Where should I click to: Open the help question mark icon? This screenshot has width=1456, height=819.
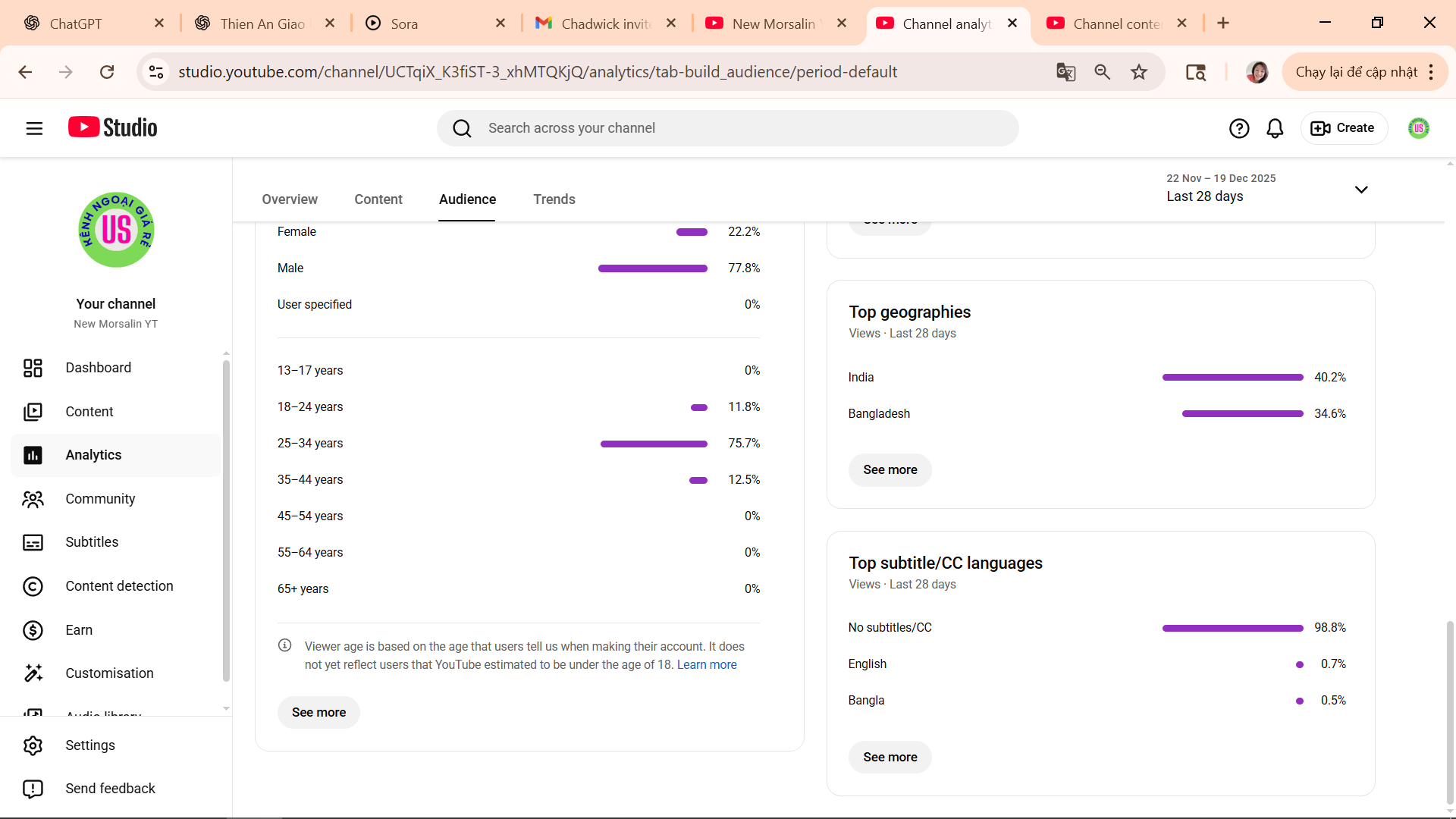click(1239, 128)
